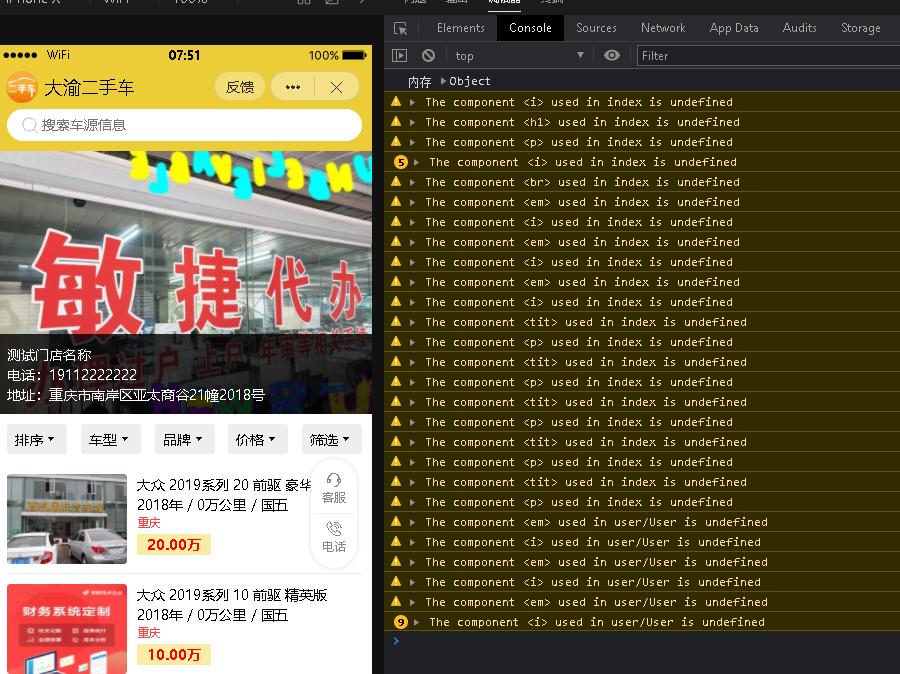Open the 20.00万 car listing thumbnail

click(67, 518)
